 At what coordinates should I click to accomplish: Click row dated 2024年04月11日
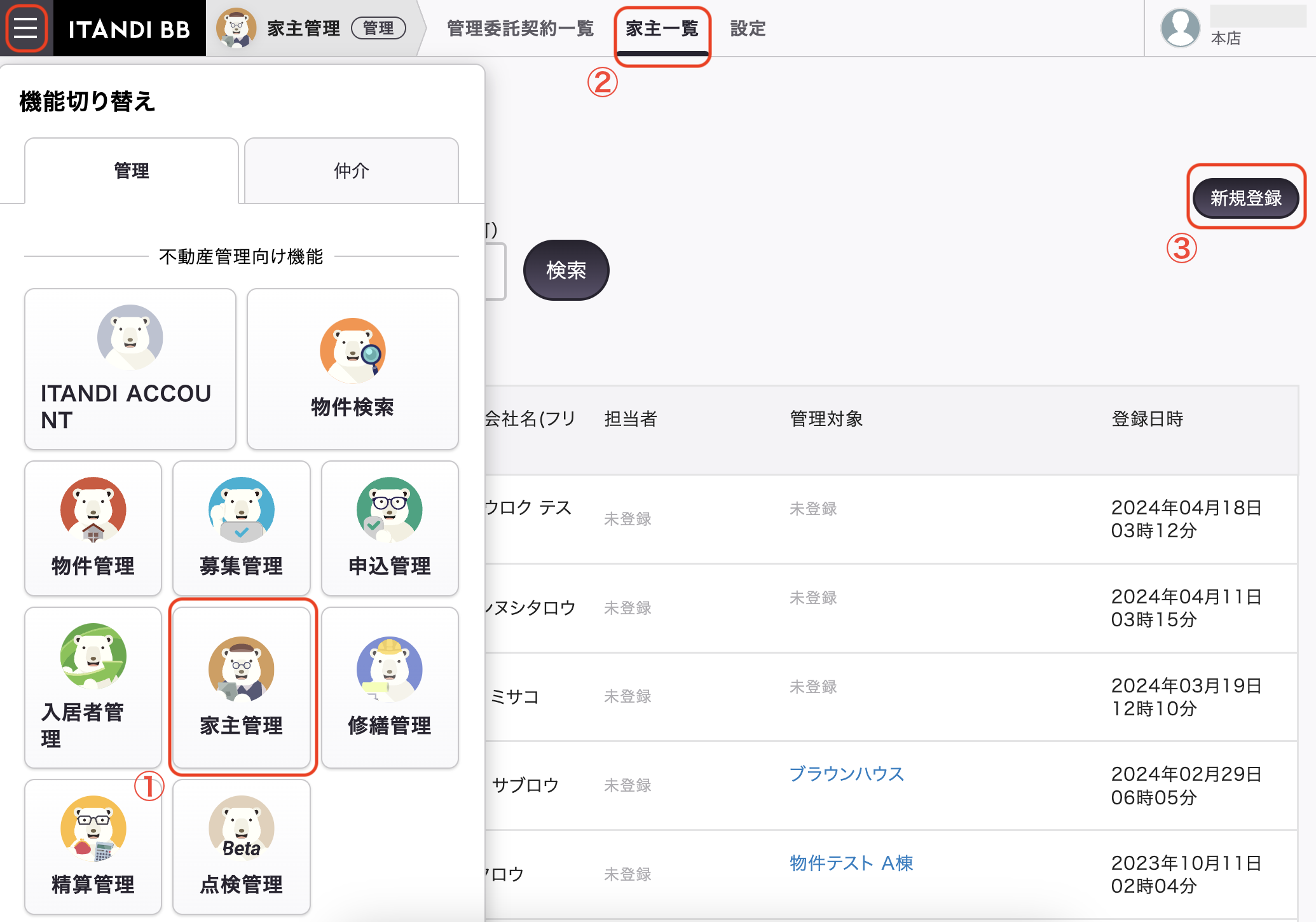click(x=891, y=608)
